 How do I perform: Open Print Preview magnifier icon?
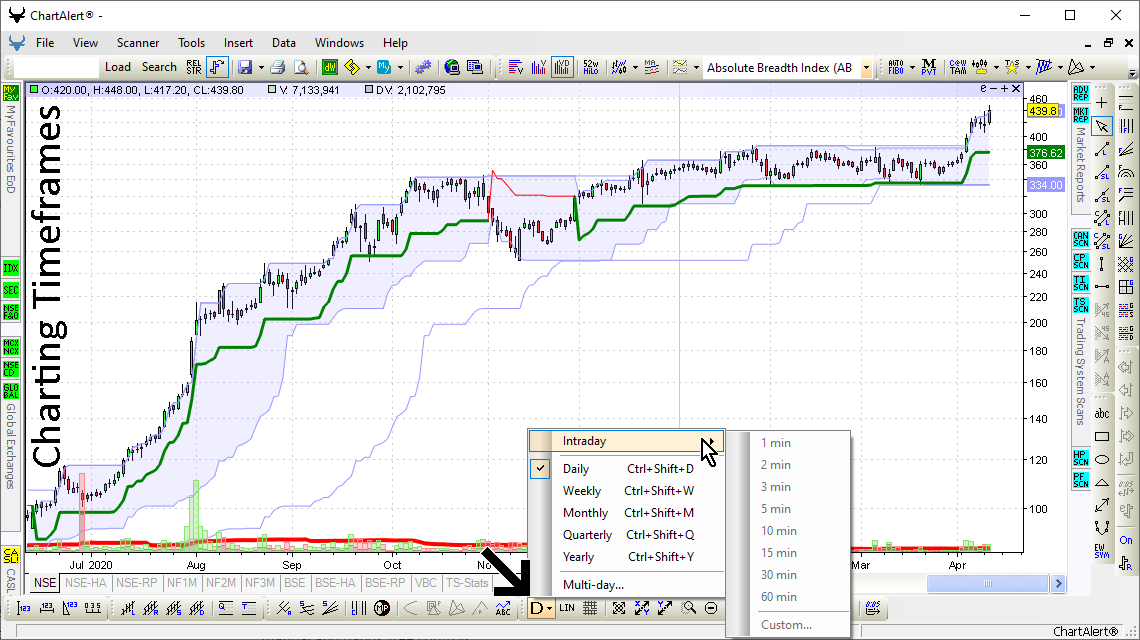tap(300, 67)
